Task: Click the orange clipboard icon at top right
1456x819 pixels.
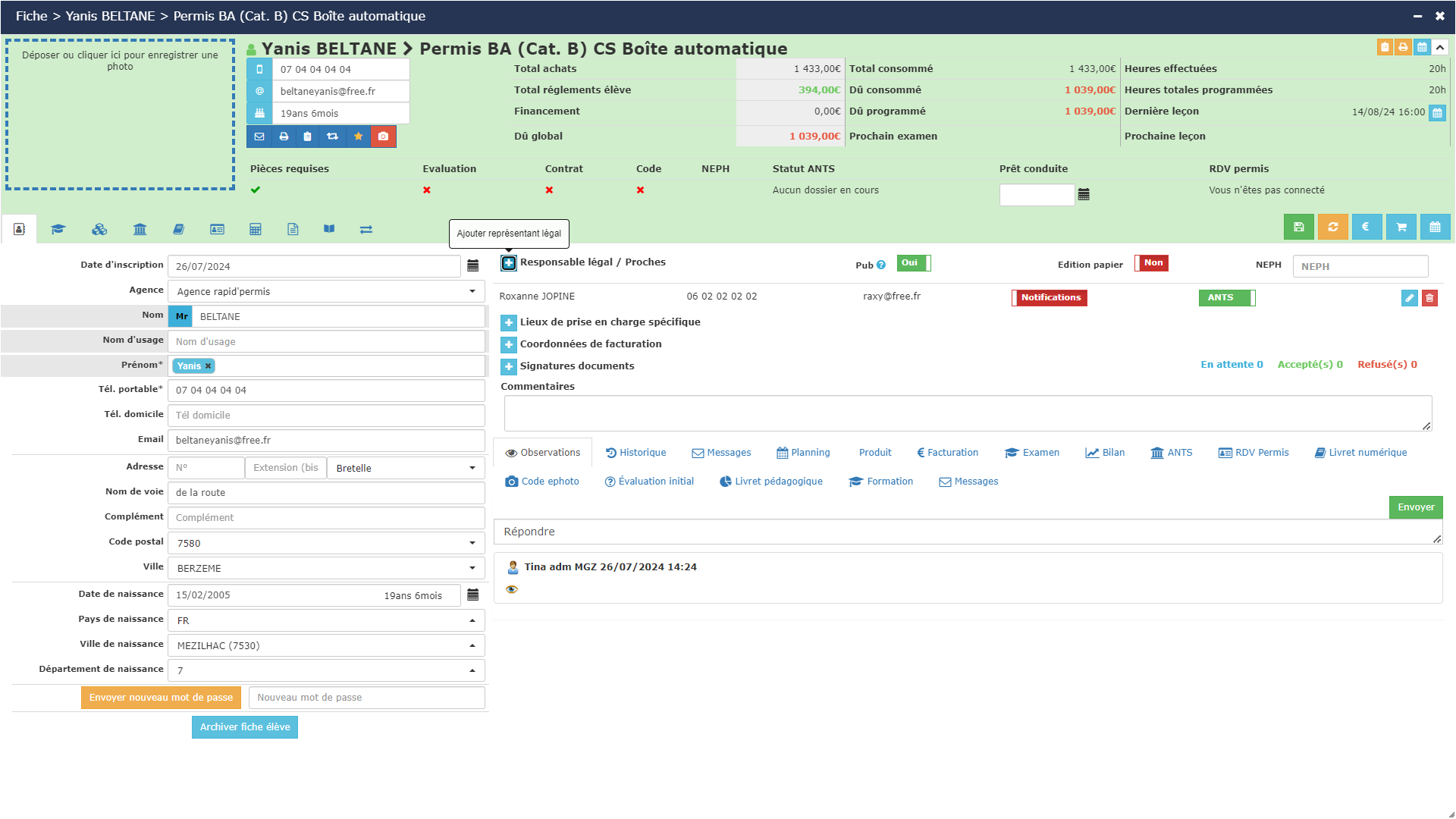Action: 1385,47
